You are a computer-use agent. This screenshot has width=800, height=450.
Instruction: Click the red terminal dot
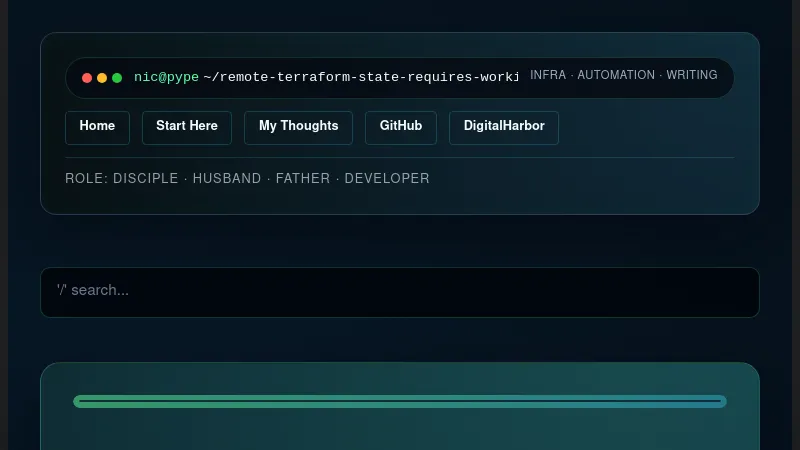(87, 78)
